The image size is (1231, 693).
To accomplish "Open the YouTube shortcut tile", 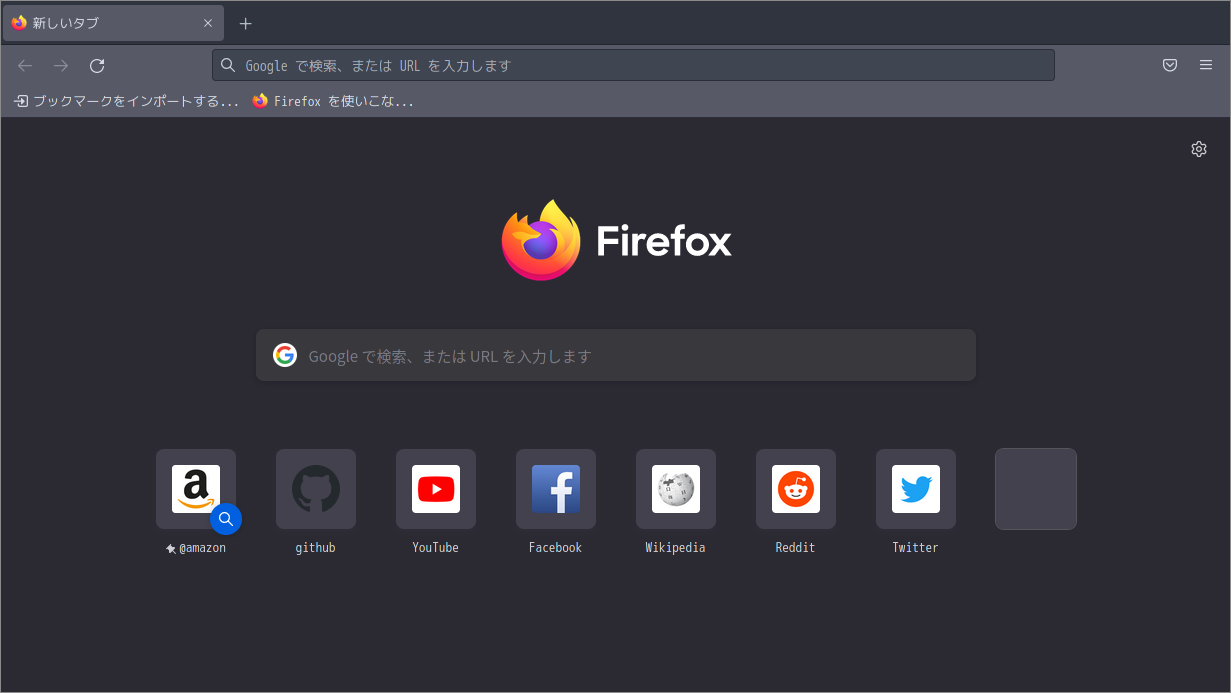I will tap(436, 489).
